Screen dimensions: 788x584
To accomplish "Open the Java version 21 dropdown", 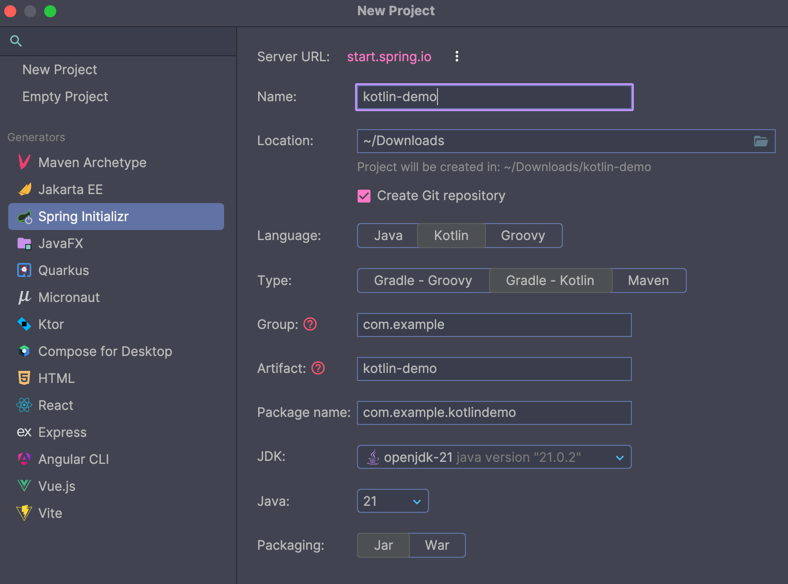I will tap(392, 501).
